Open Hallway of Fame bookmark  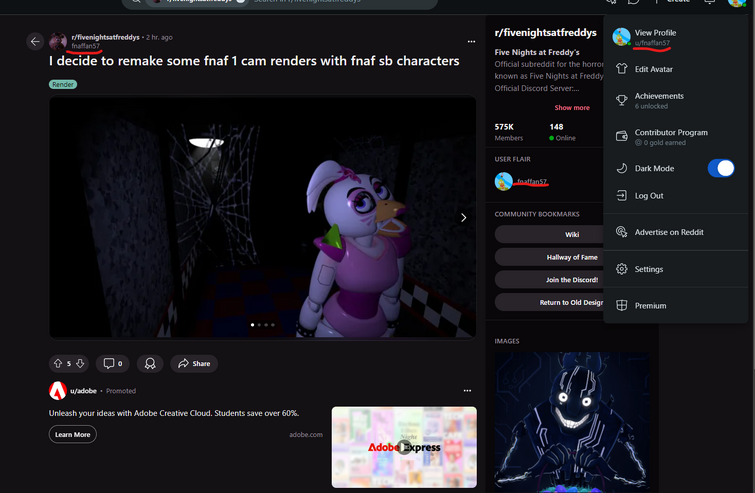549,257
